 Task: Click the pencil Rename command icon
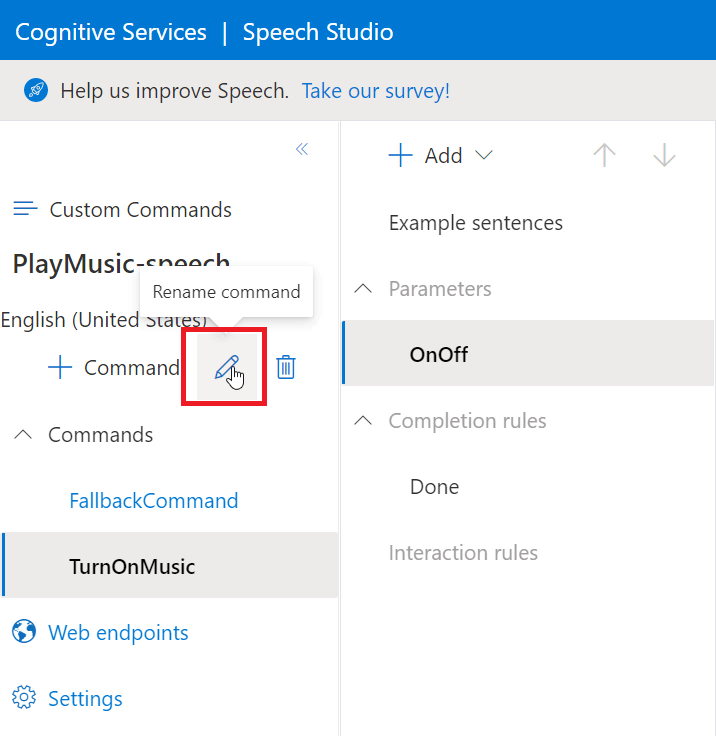(x=227, y=367)
